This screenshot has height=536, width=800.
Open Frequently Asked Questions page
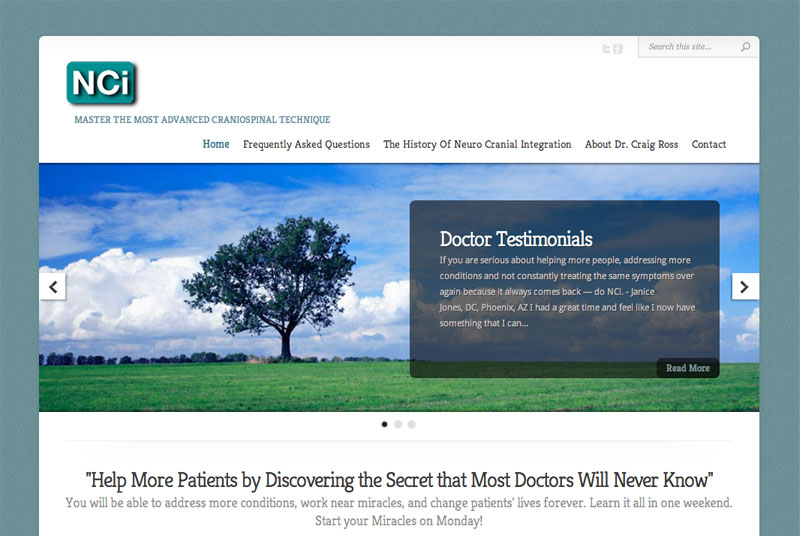(306, 144)
